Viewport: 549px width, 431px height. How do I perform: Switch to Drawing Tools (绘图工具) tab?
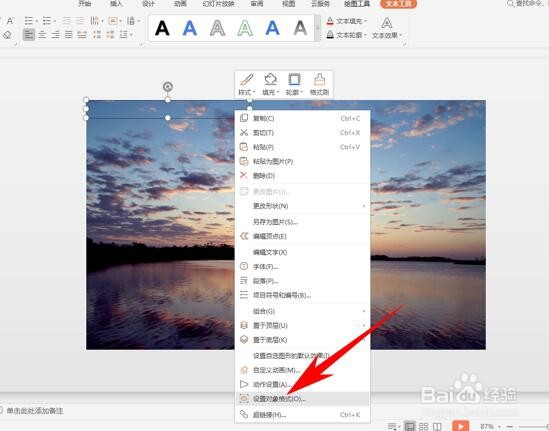click(357, 4)
